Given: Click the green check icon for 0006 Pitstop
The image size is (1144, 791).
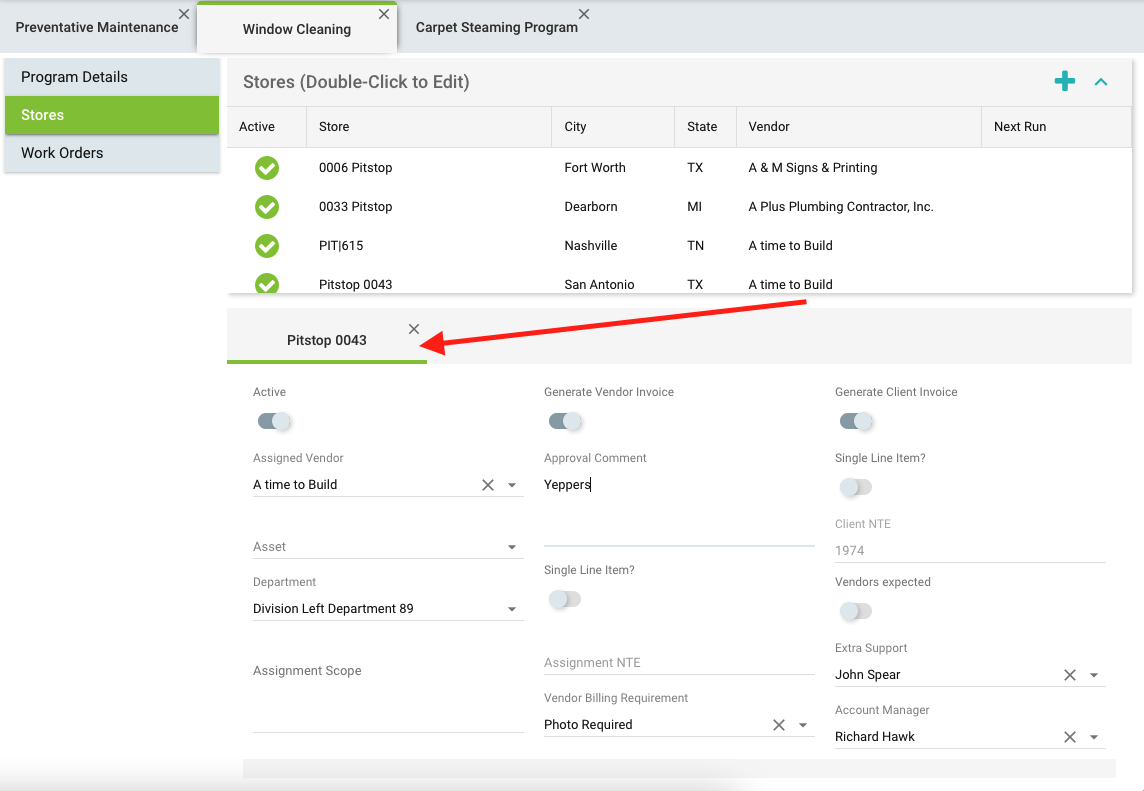Looking at the screenshot, I should (267, 168).
